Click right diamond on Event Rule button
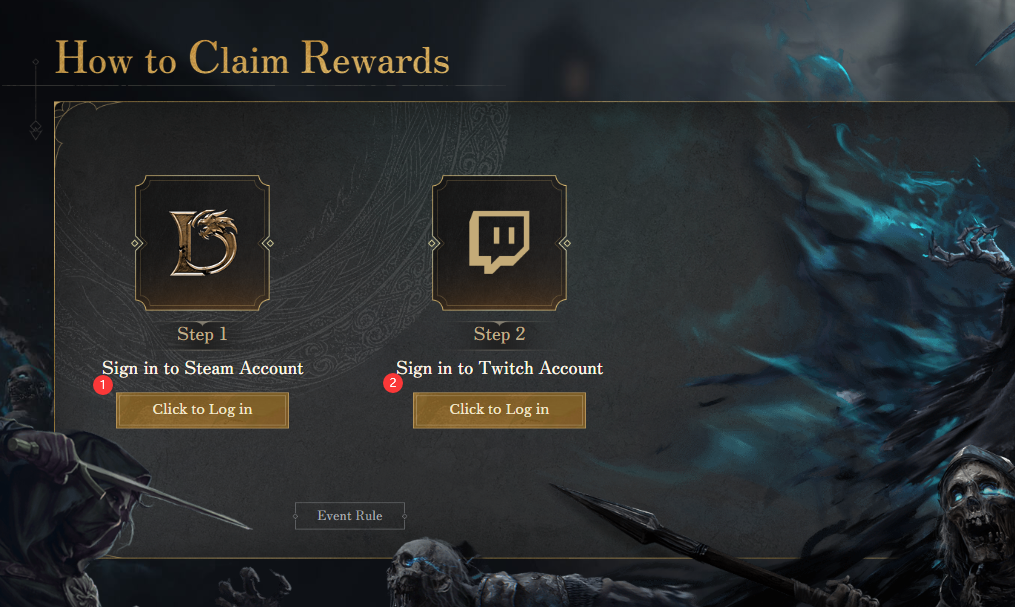Screen dimensions: 1015x607 coord(404,516)
